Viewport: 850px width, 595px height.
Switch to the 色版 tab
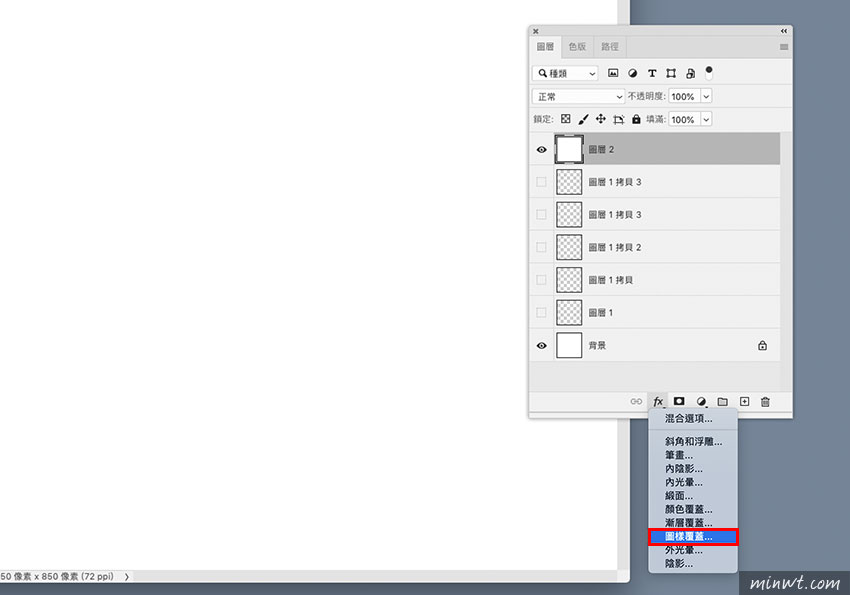577,47
